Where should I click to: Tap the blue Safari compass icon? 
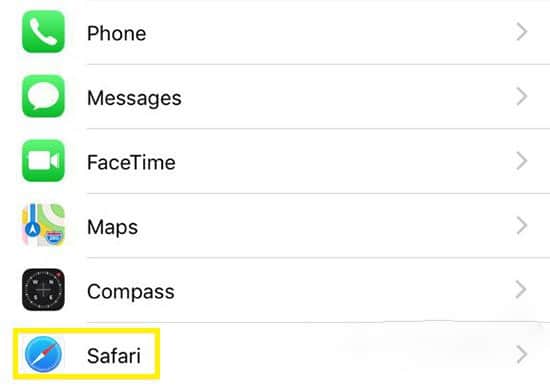click(x=43, y=354)
